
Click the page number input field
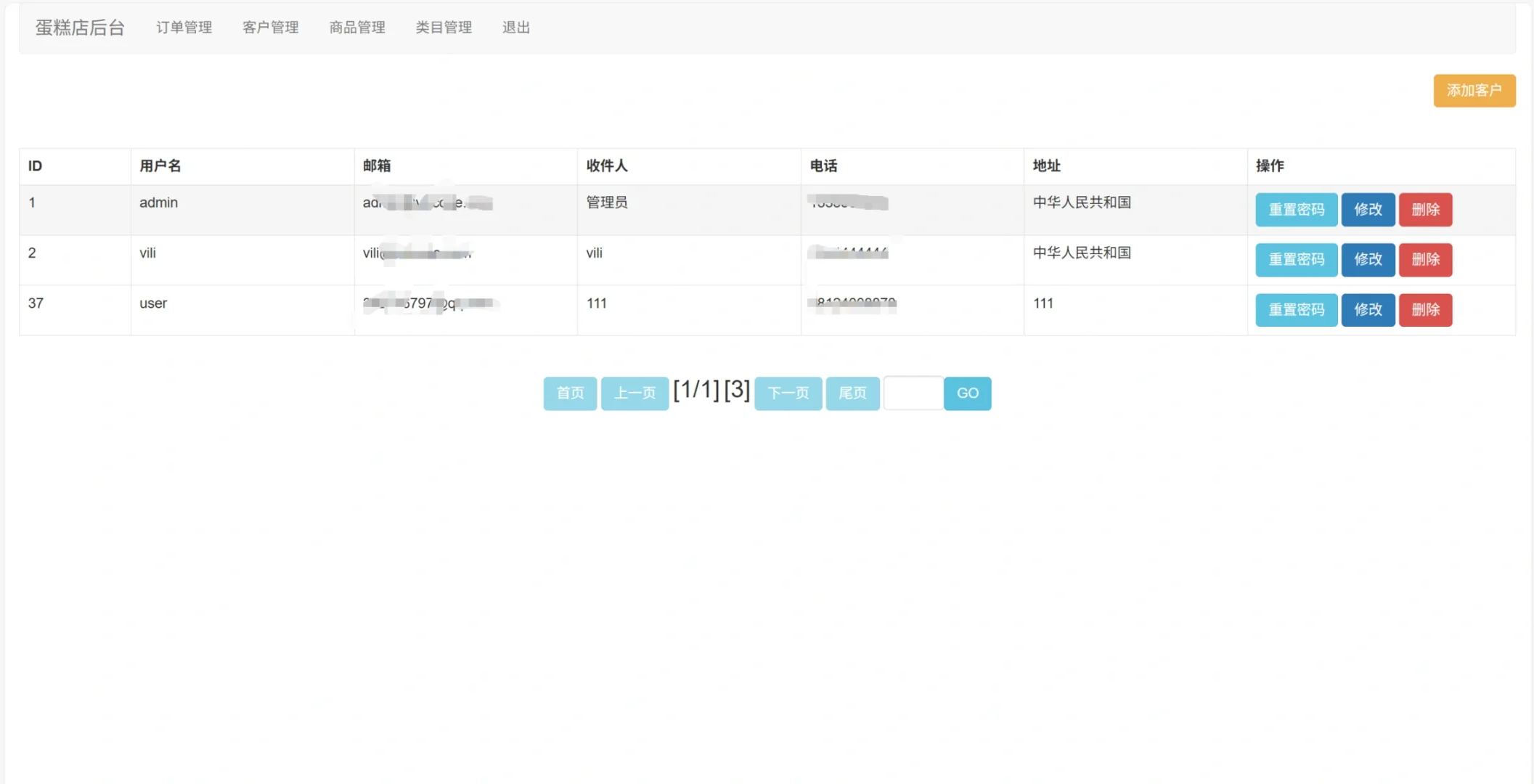(913, 393)
